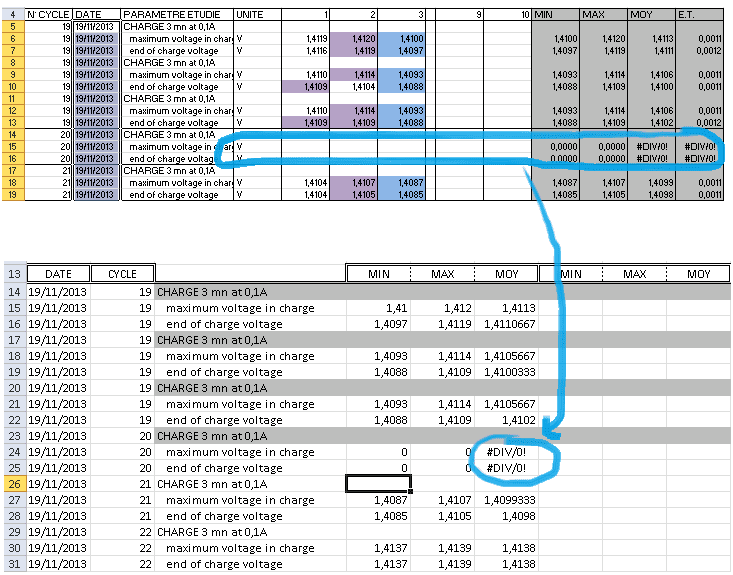The height and width of the screenshot is (575, 733).
Task: Select the #DIV/0! cell in bottom row 24
Action: pos(505,452)
